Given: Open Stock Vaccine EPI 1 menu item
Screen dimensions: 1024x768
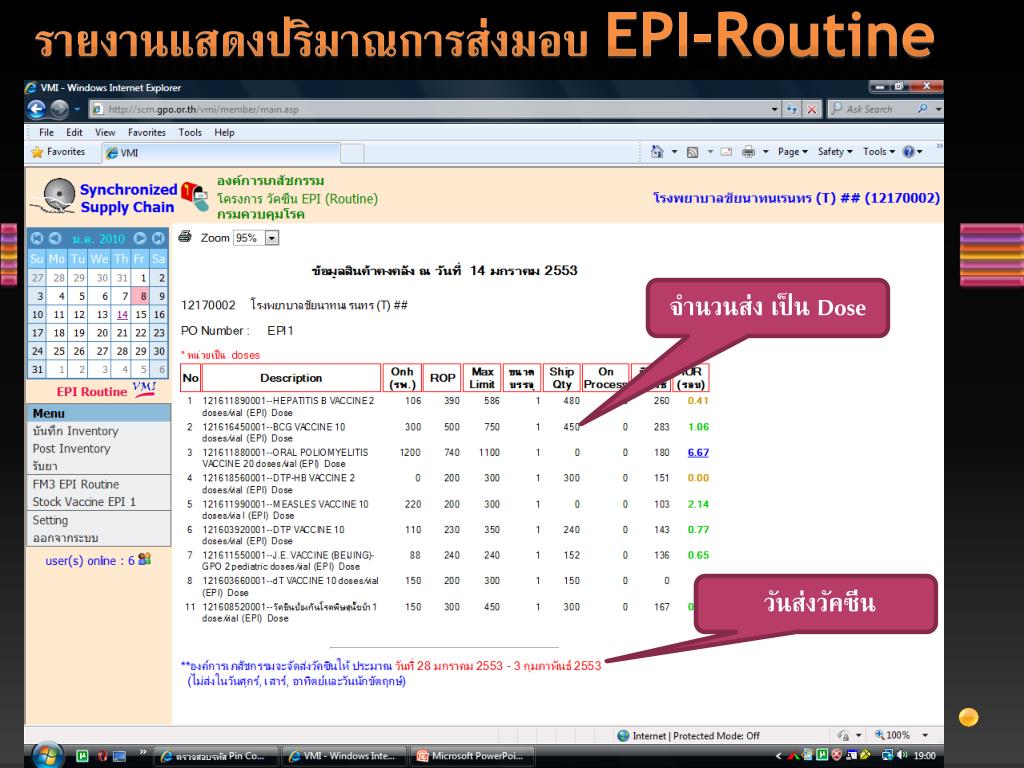Looking at the screenshot, I should [x=84, y=502].
